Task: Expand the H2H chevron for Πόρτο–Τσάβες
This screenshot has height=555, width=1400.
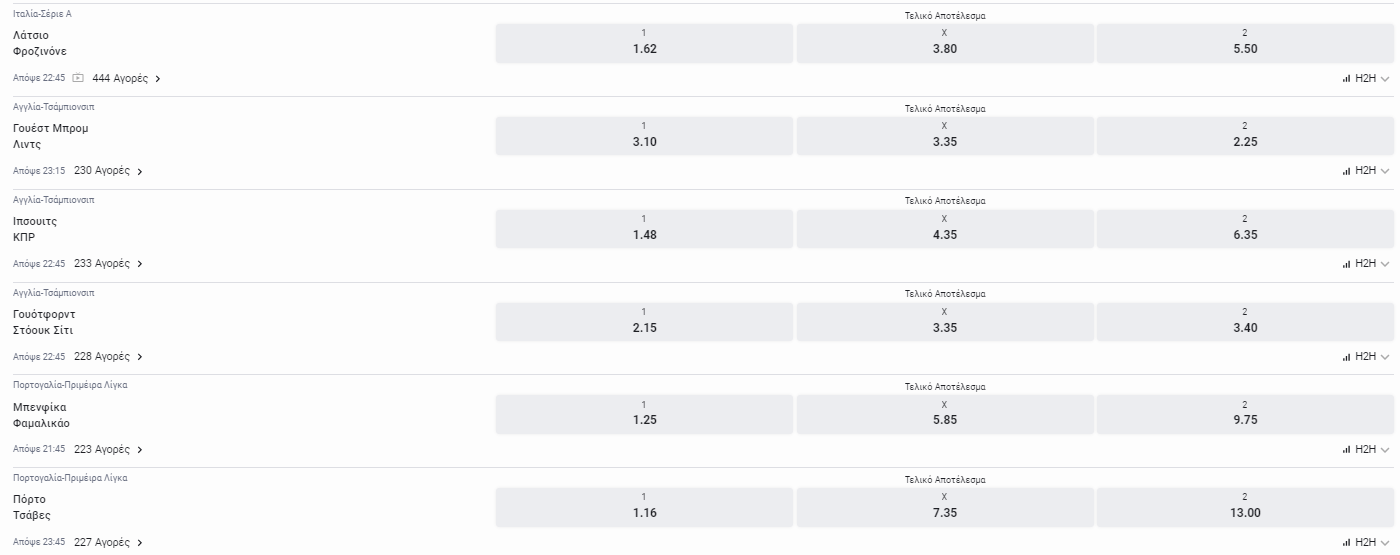Action: pyautogui.click(x=1385, y=543)
